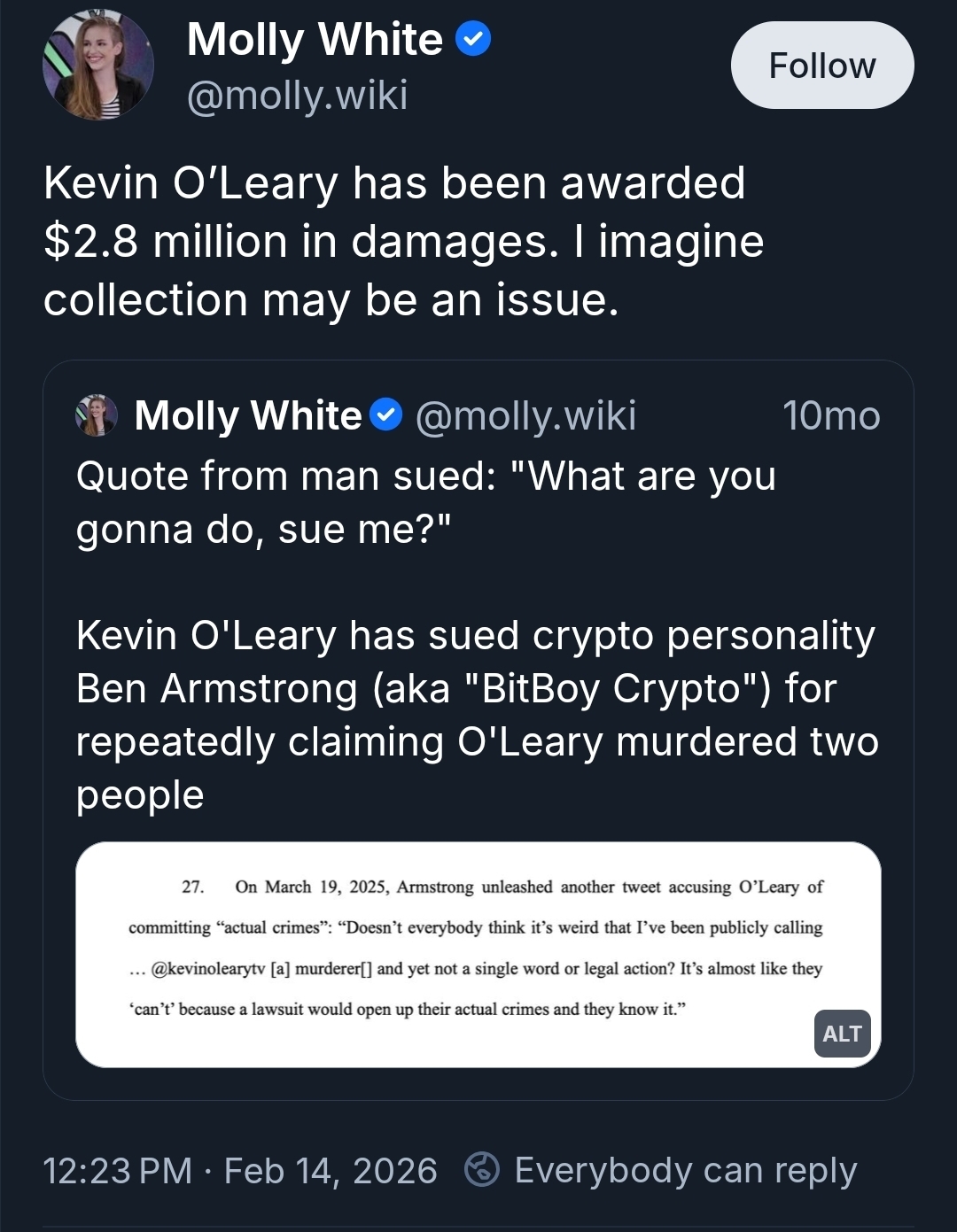Click the blue verified badge beside header name

click(x=473, y=39)
